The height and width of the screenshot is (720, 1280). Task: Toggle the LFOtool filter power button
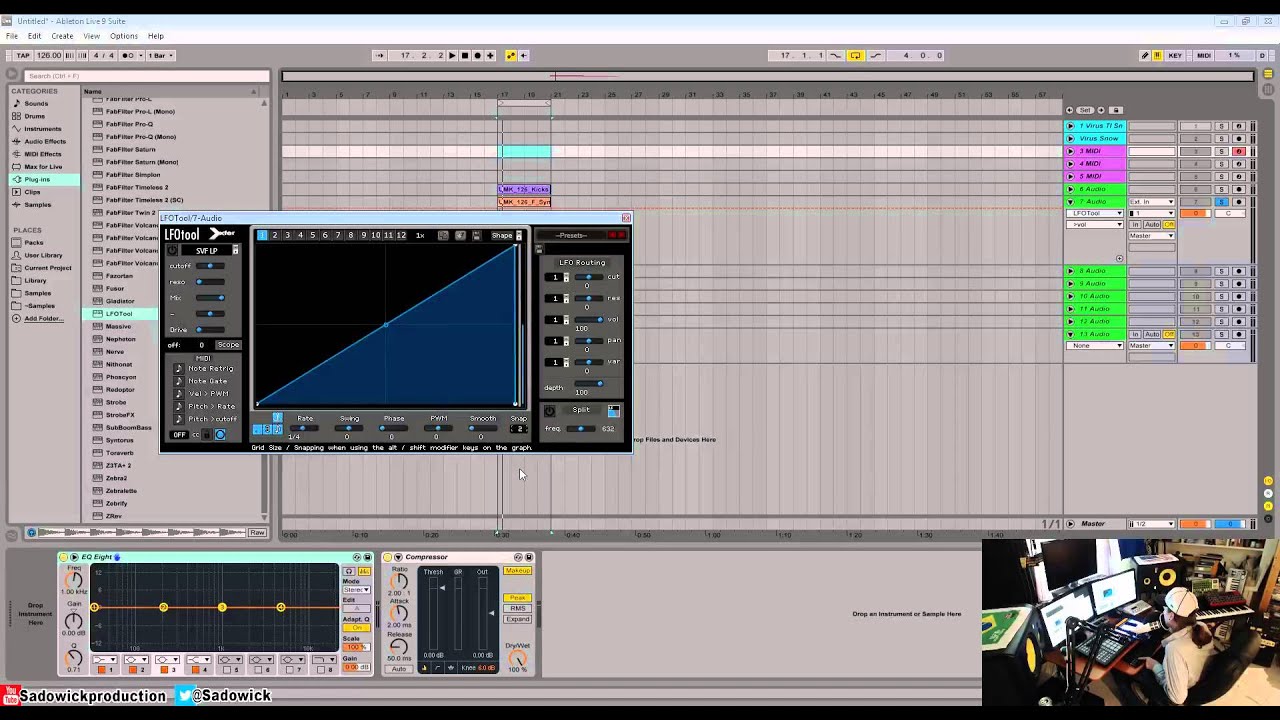[x=172, y=251]
